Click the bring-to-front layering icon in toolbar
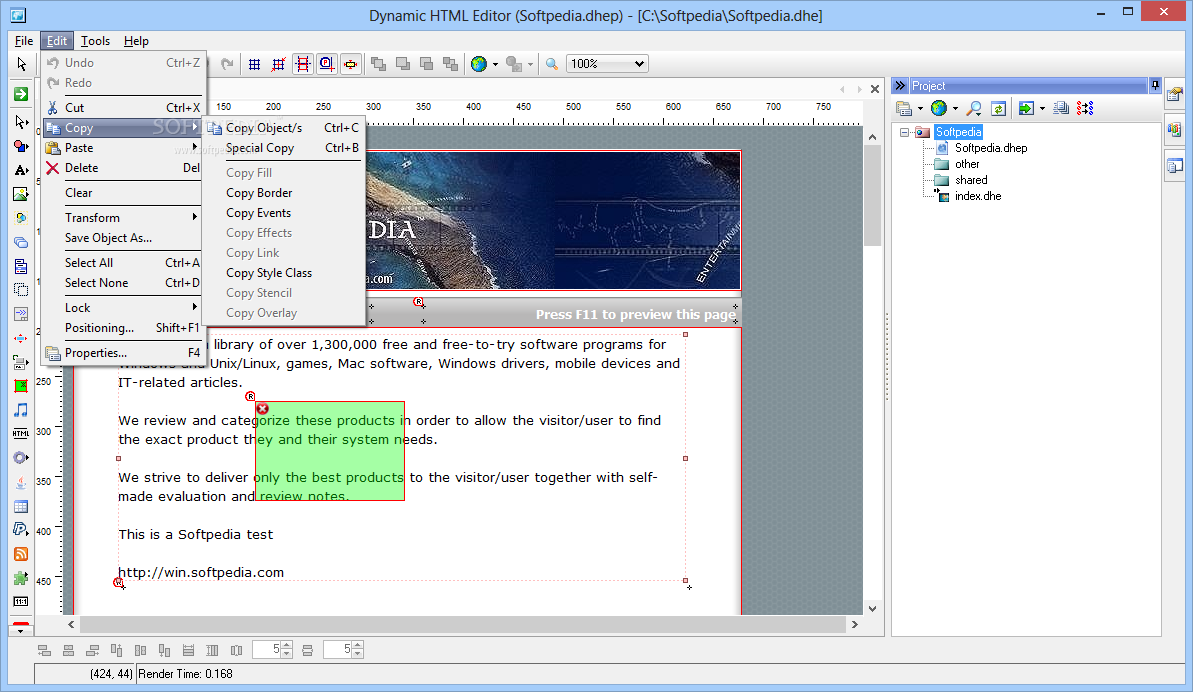The height and width of the screenshot is (692, 1193). tap(378, 65)
